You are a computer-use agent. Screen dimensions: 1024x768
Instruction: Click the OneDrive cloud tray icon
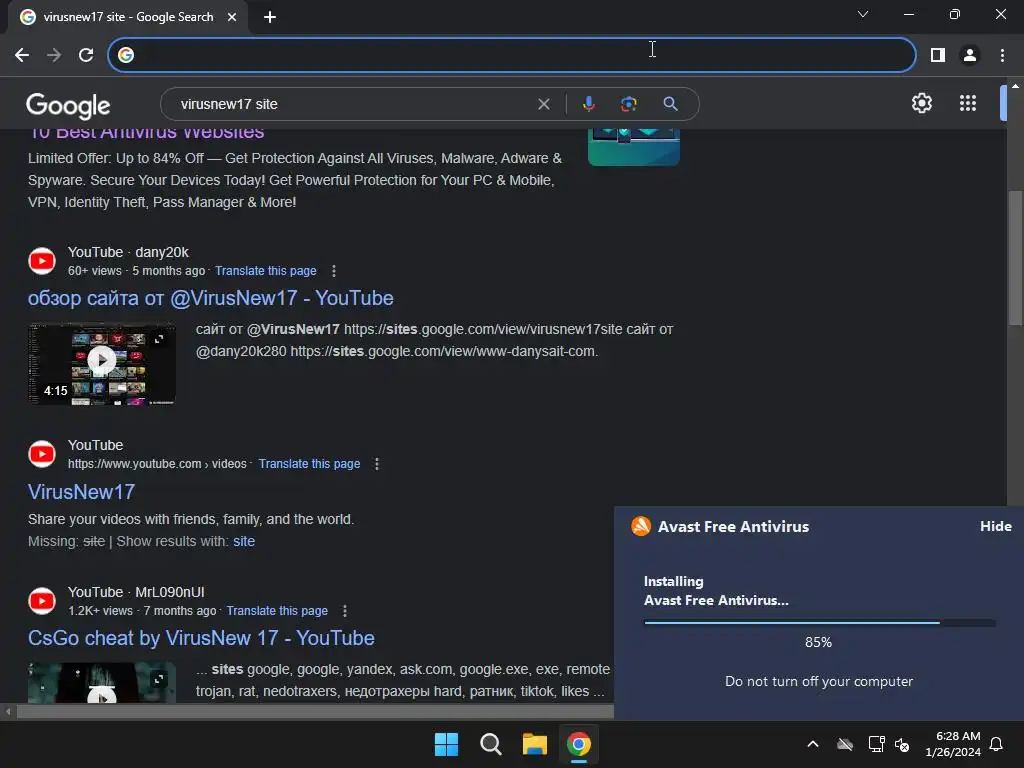[x=845, y=744]
